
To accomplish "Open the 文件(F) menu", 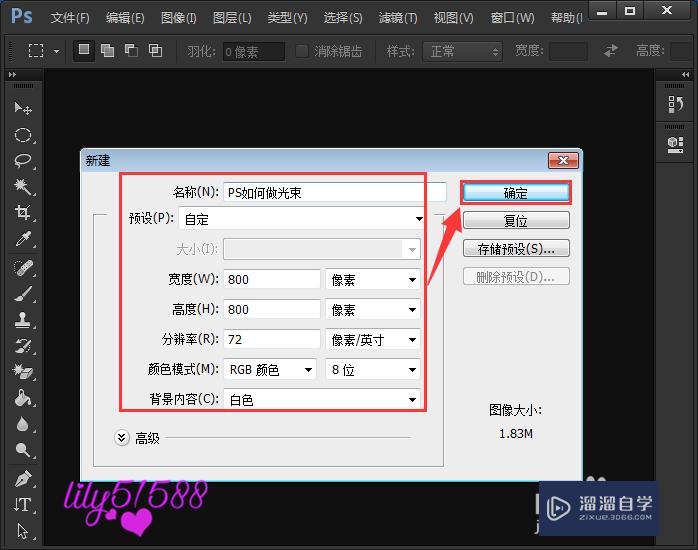I will [70, 18].
